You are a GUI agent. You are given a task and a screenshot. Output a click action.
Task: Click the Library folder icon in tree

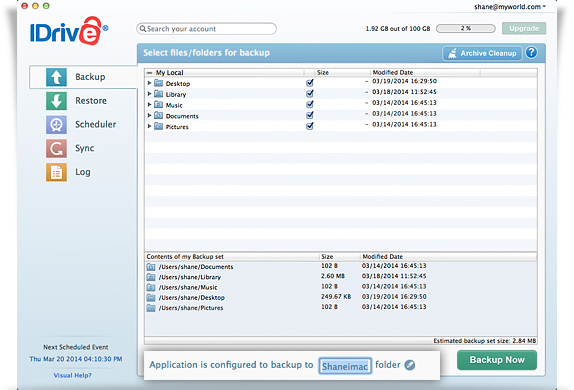tap(159, 94)
